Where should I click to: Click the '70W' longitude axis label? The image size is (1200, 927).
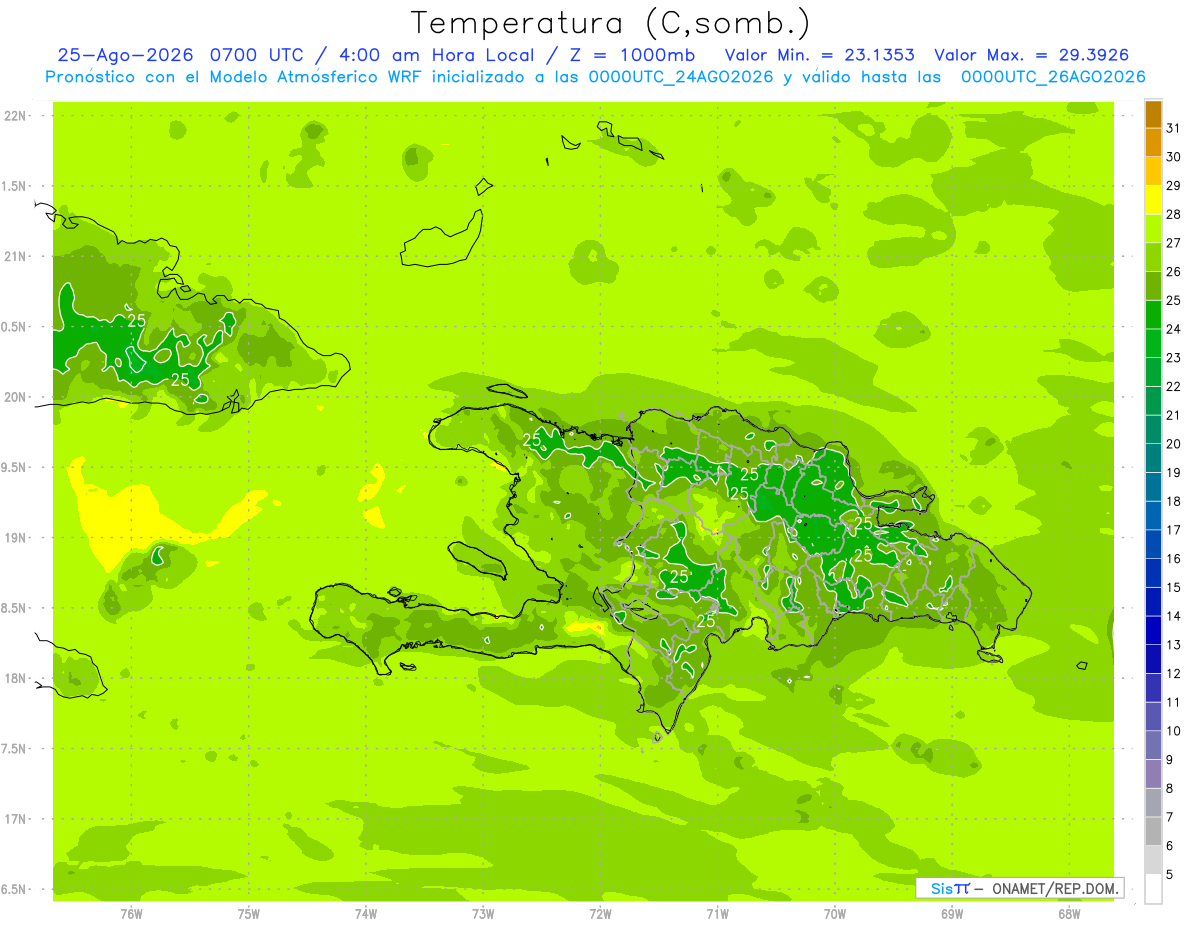(x=835, y=914)
